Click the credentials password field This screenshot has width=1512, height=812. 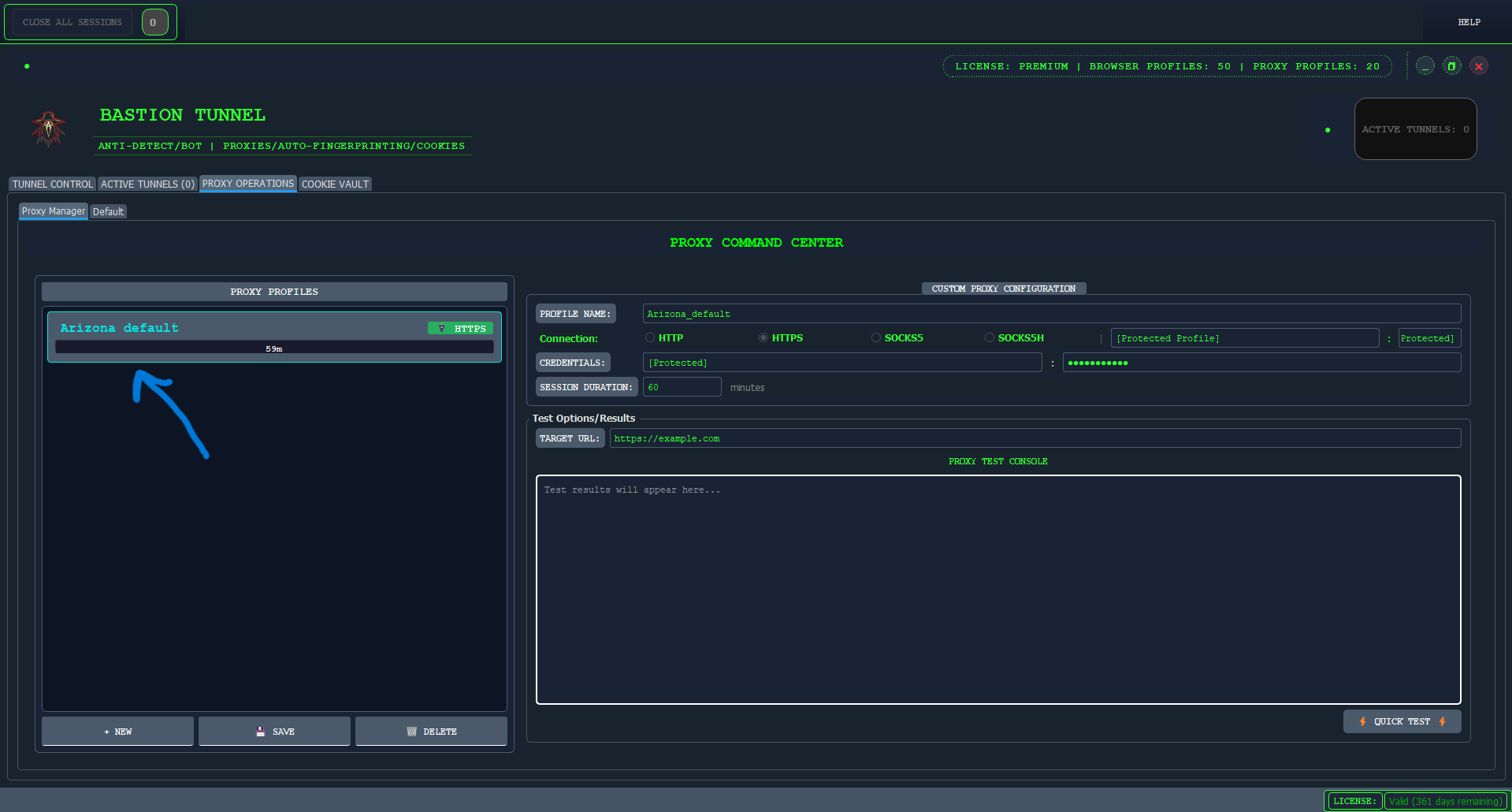1262,363
